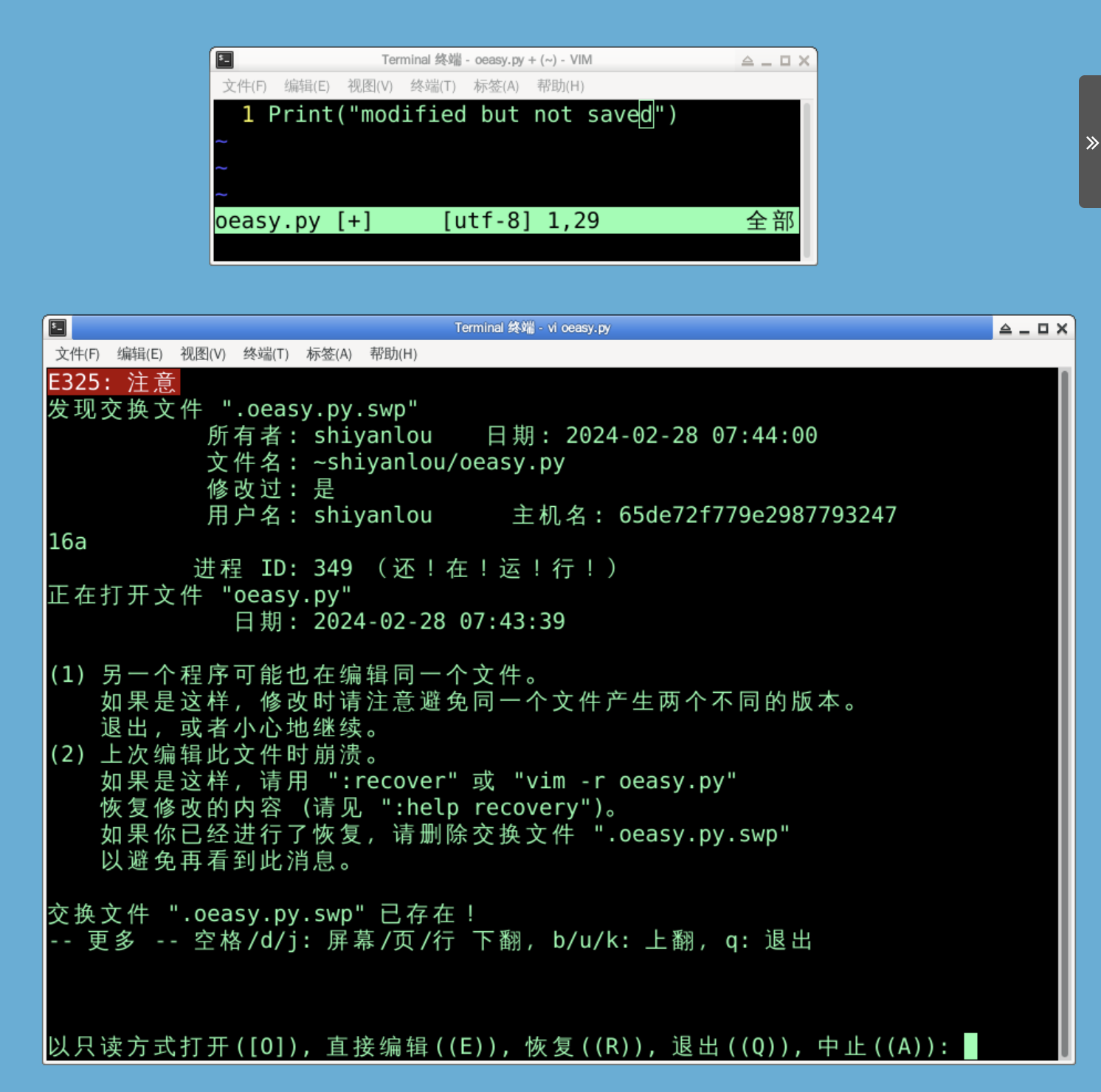
Task: Open 标签(A) menu in vi oeasy.py window
Action: pyautogui.click(x=329, y=354)
